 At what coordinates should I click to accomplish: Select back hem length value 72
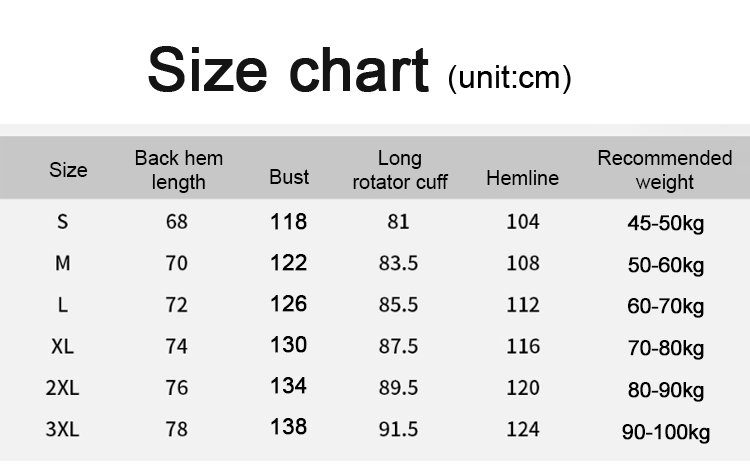coord(177,305)
